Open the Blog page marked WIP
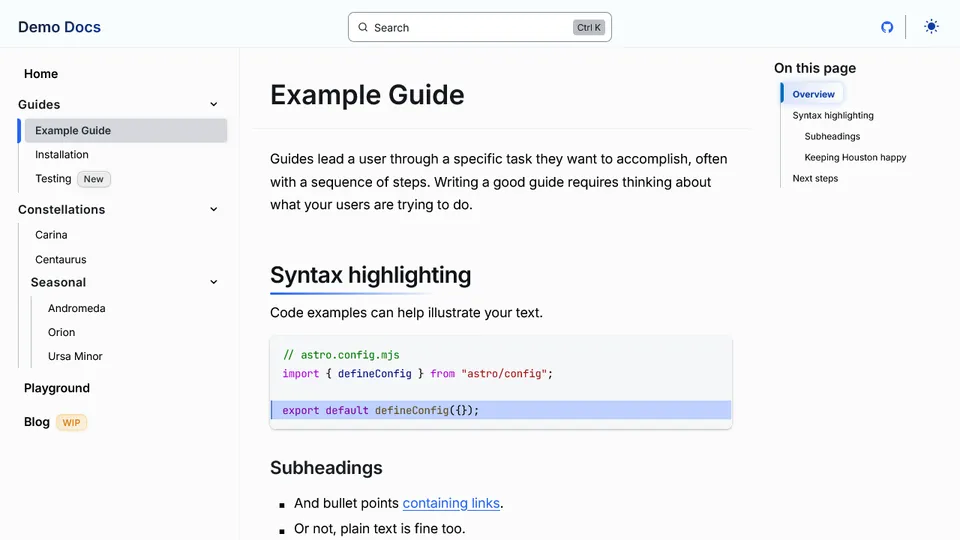 (37, 422)
